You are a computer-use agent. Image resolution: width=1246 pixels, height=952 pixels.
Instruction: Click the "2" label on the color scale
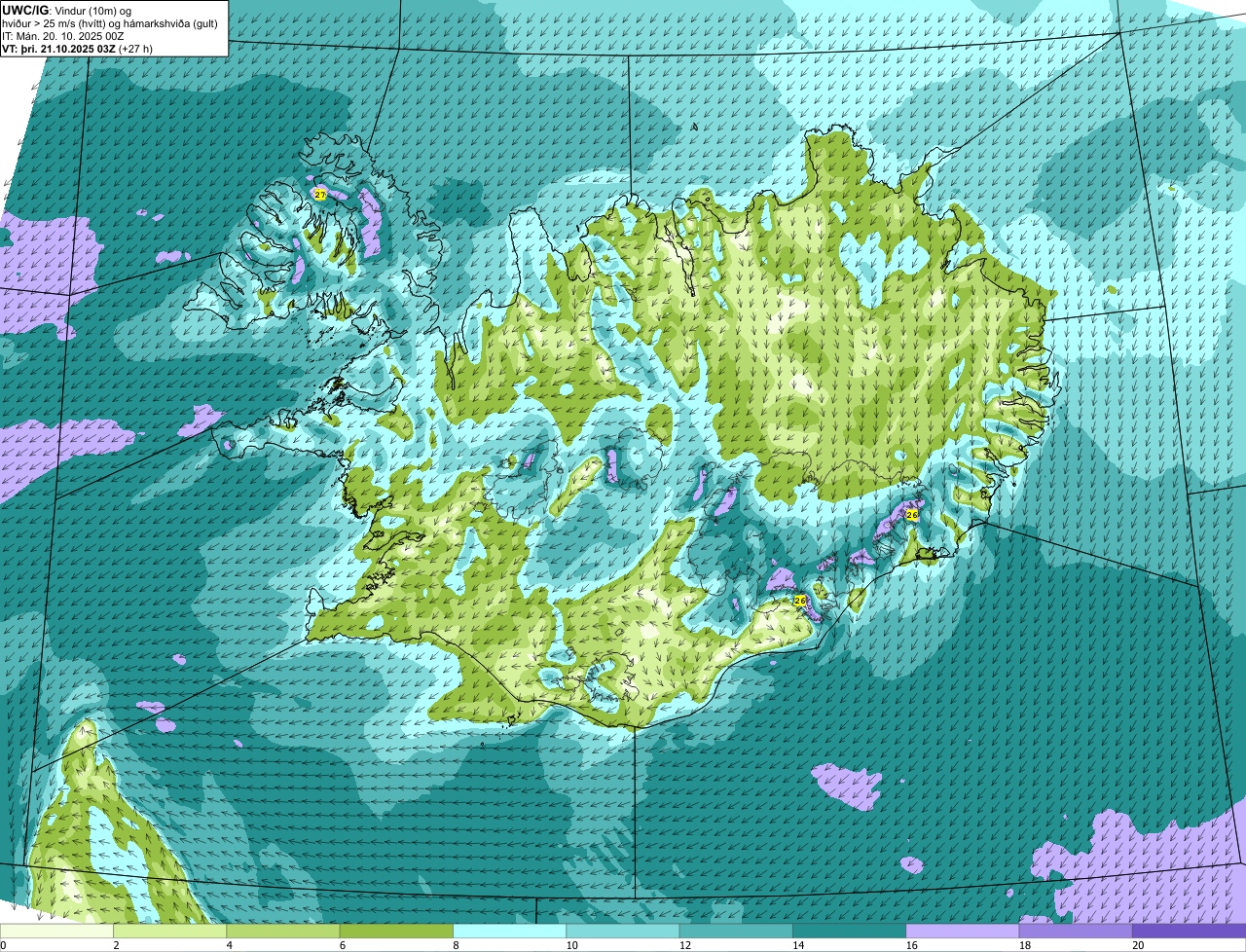116,945
